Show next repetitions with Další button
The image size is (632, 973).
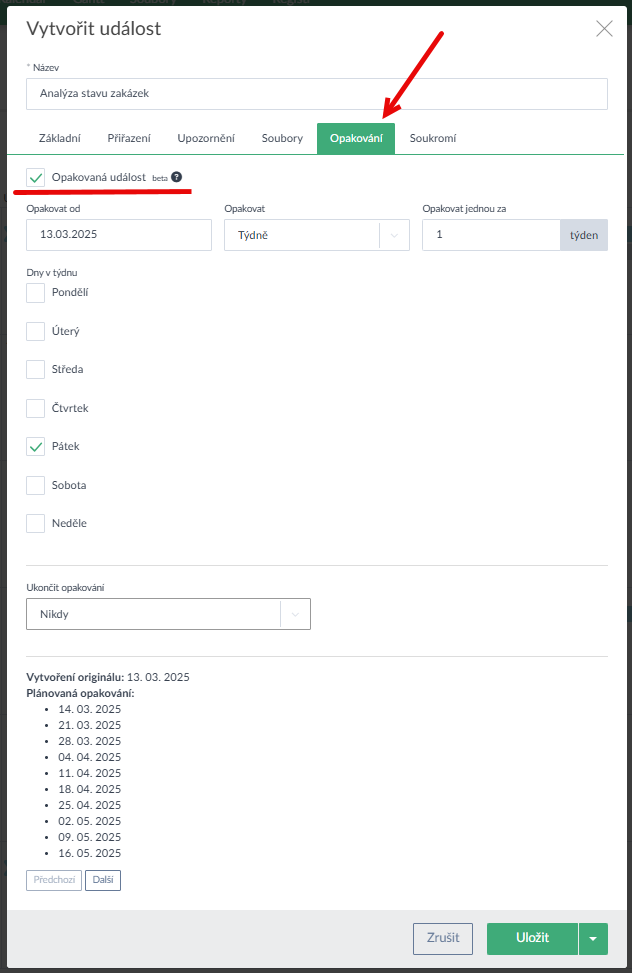(103, 880)
